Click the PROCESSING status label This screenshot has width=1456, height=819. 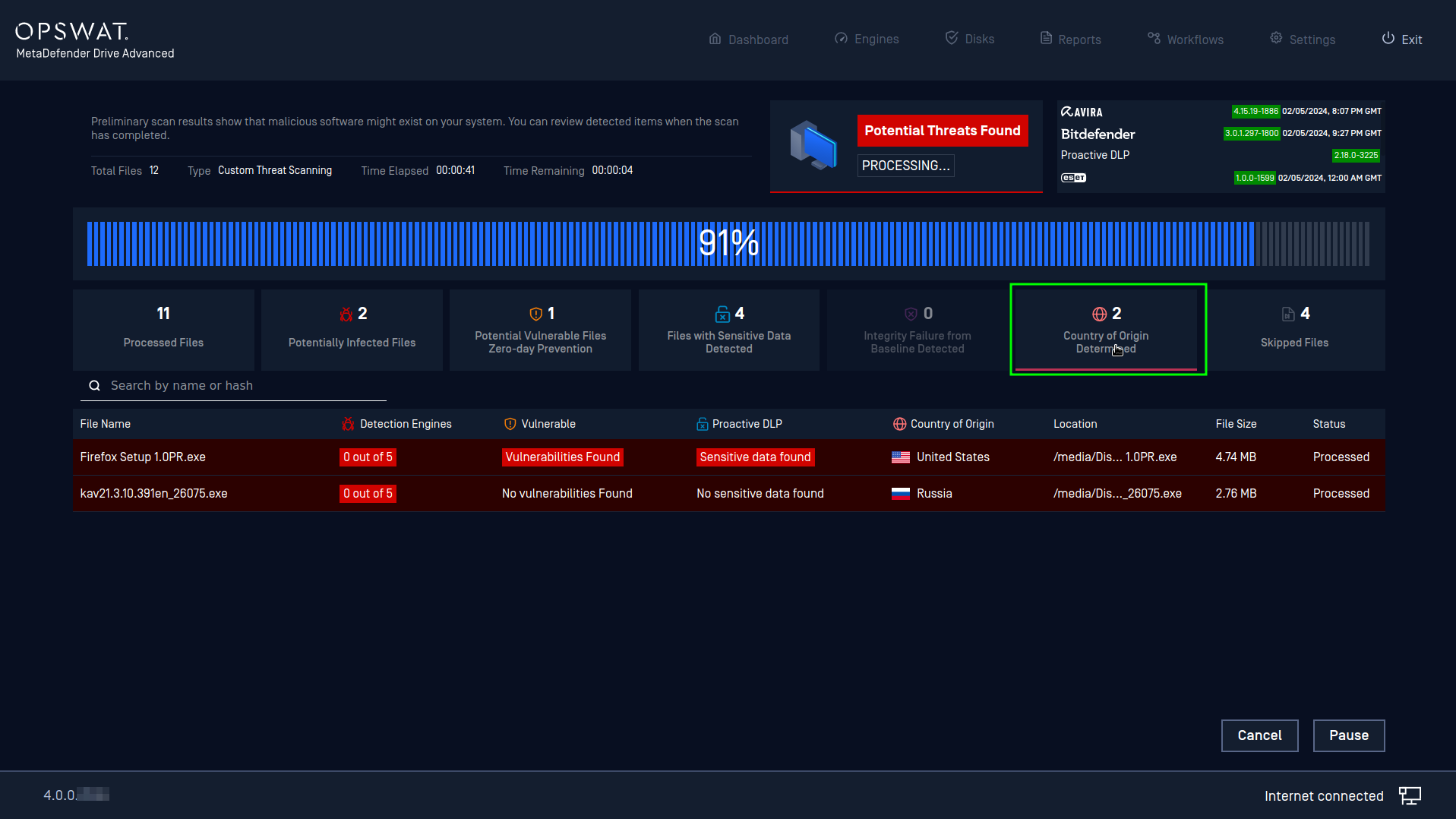(906, 166)
